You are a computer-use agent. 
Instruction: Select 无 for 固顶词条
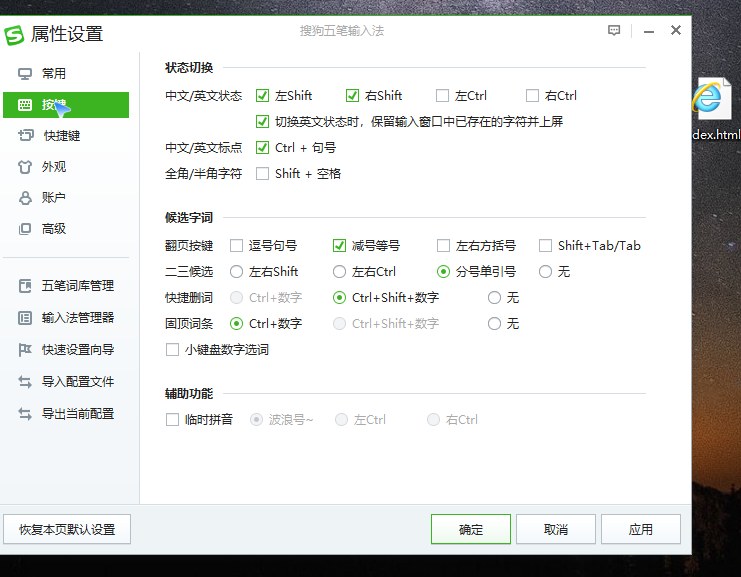point(494,324)
